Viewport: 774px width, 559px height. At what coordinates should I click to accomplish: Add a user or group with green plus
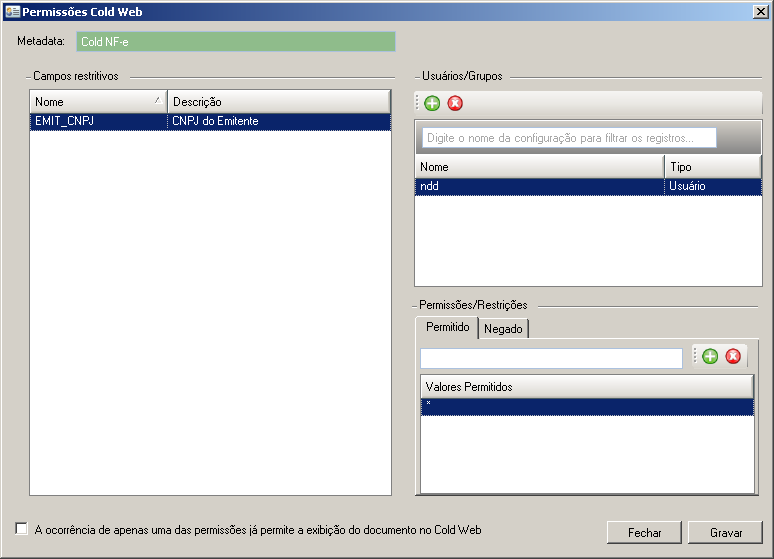coord(432,103)
